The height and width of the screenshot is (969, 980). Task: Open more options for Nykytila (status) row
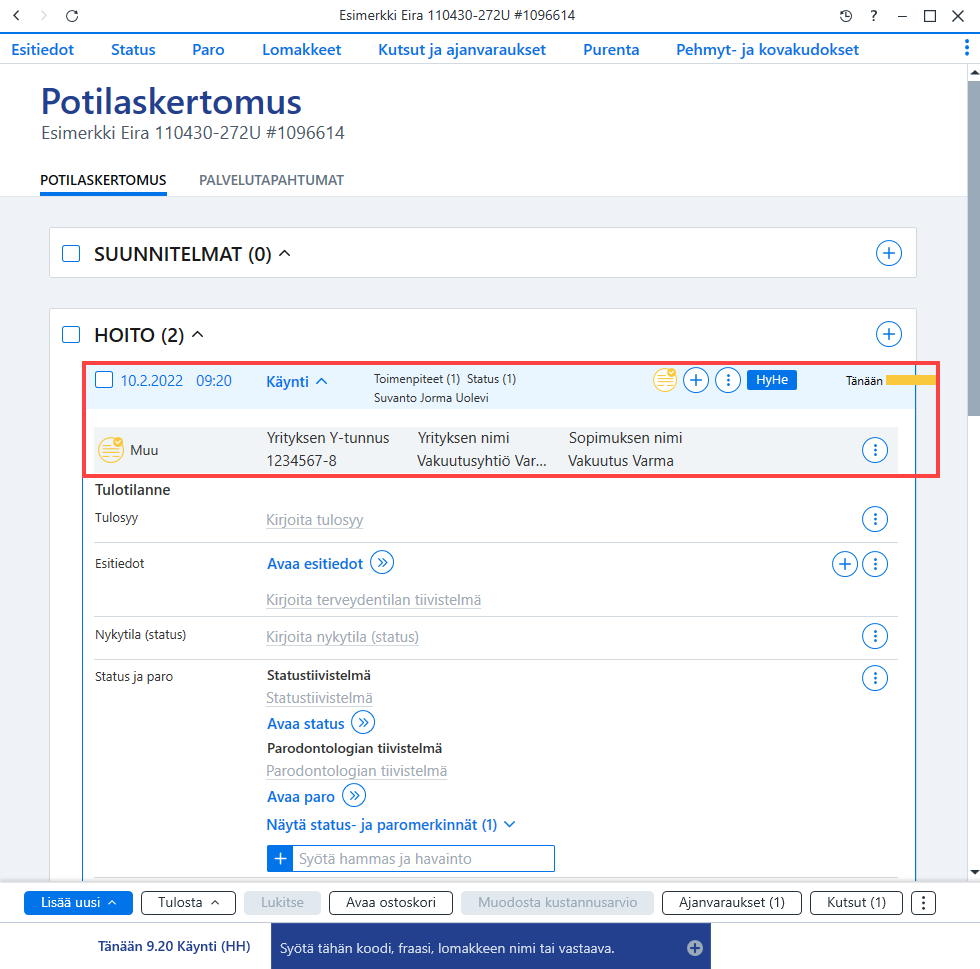click(874, 636)
